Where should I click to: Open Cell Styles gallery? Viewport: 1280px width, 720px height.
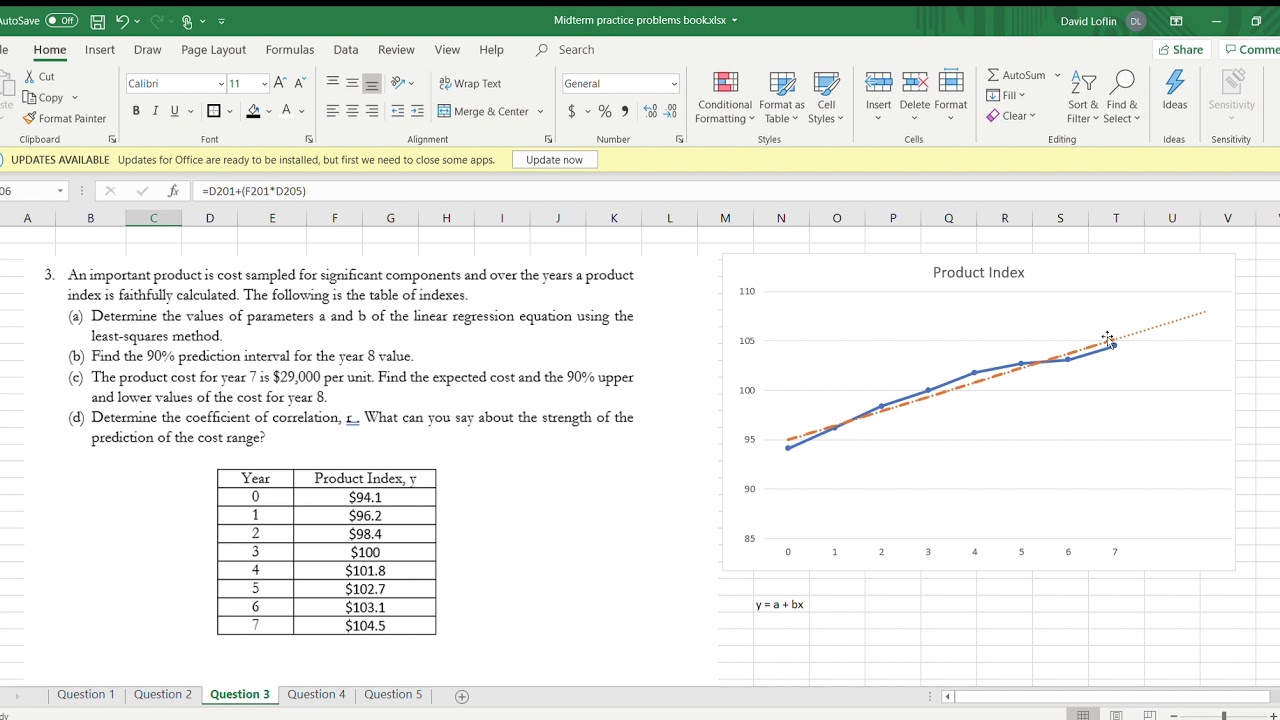(826, 98)
